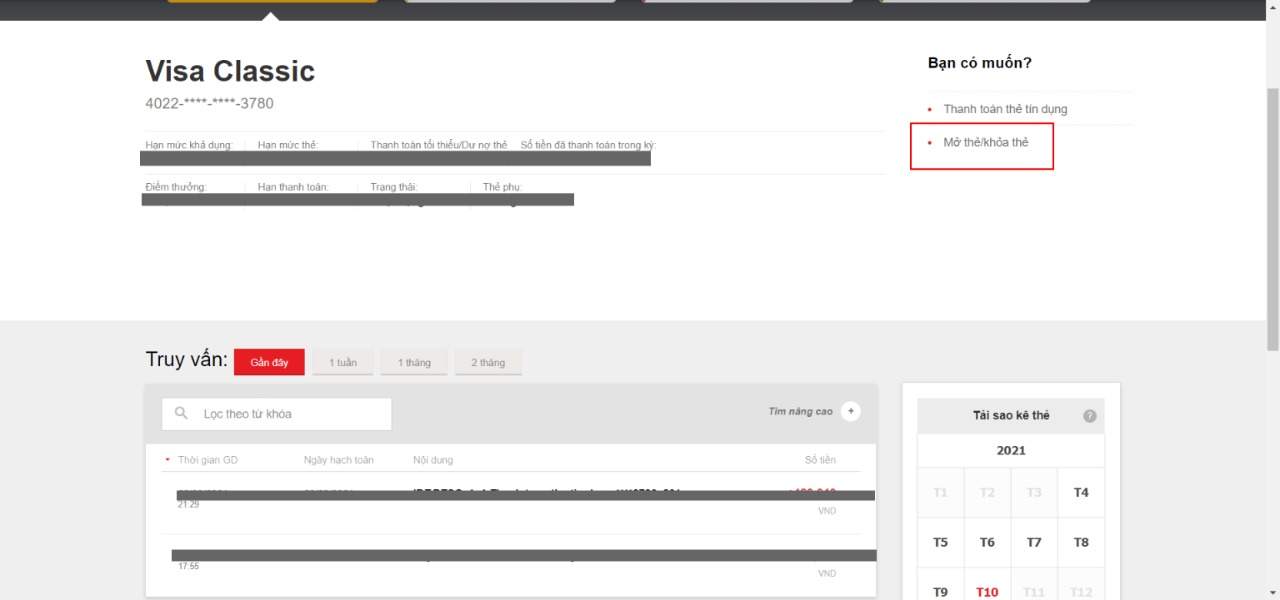Click the highlighted red T10 month

point(987,592)
